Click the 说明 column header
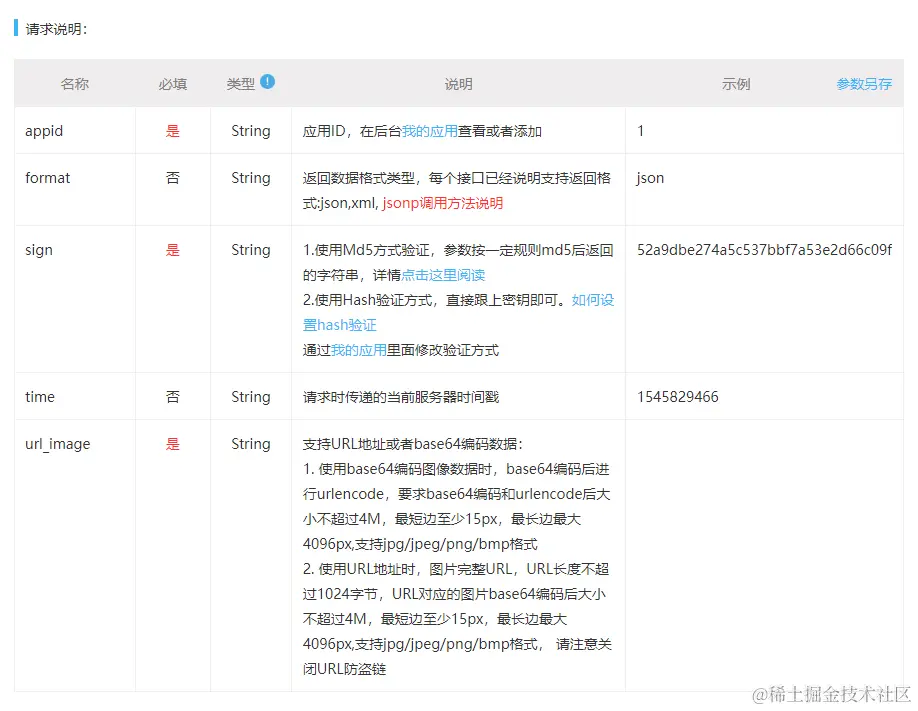Viewport: 918px width, 711px height. 458,84
